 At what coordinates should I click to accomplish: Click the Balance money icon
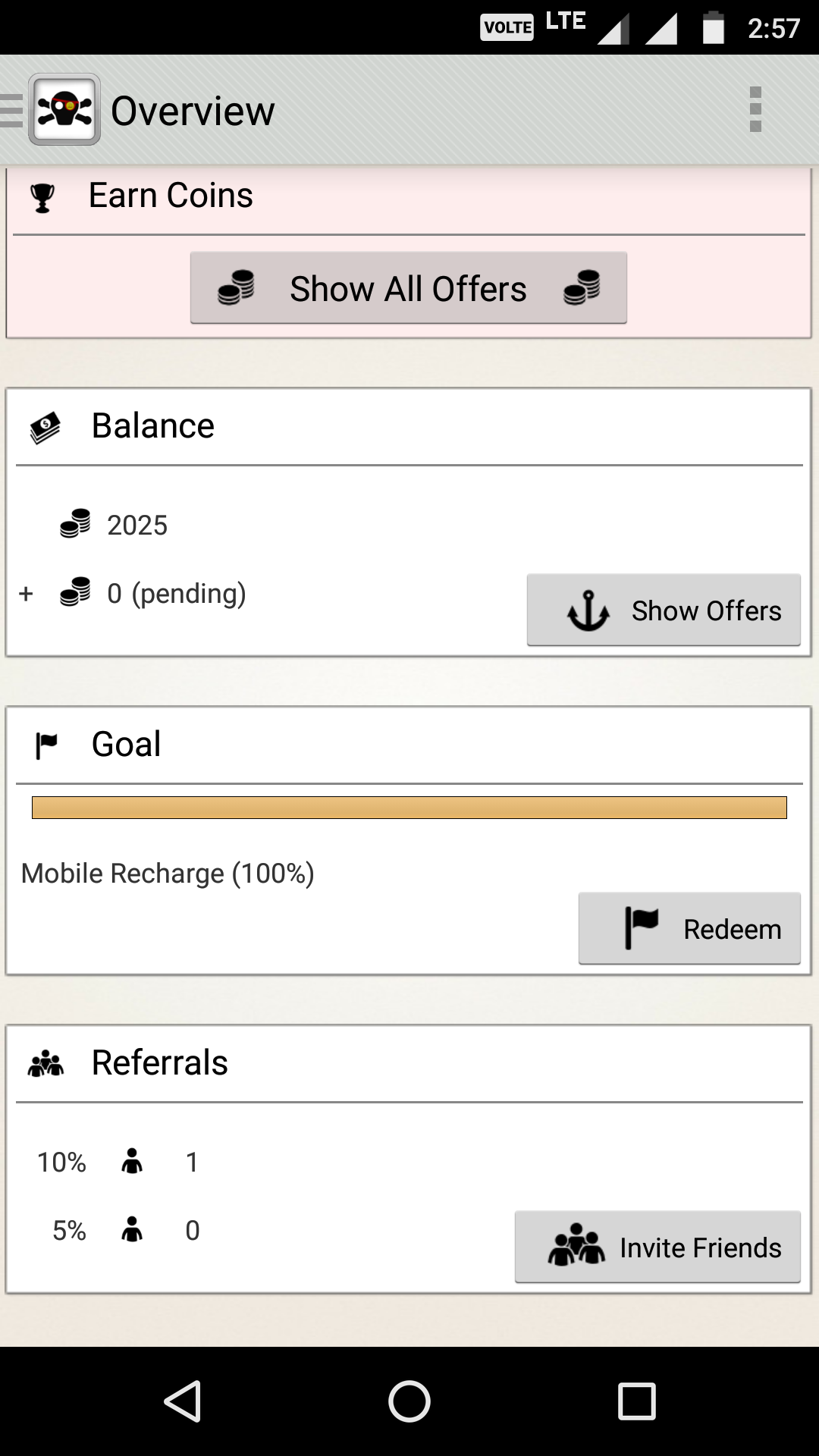point(45,428)
